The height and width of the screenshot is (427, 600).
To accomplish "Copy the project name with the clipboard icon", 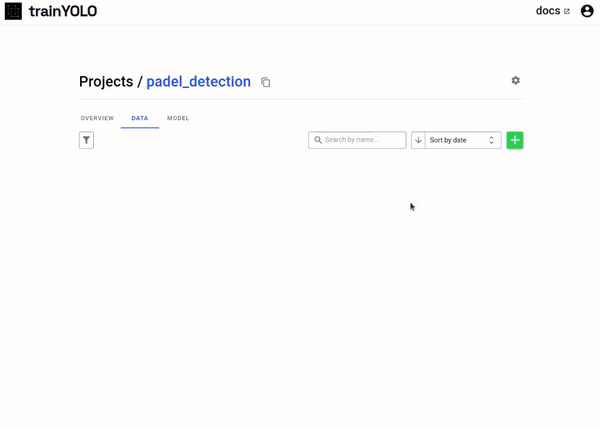I will 266,82.
